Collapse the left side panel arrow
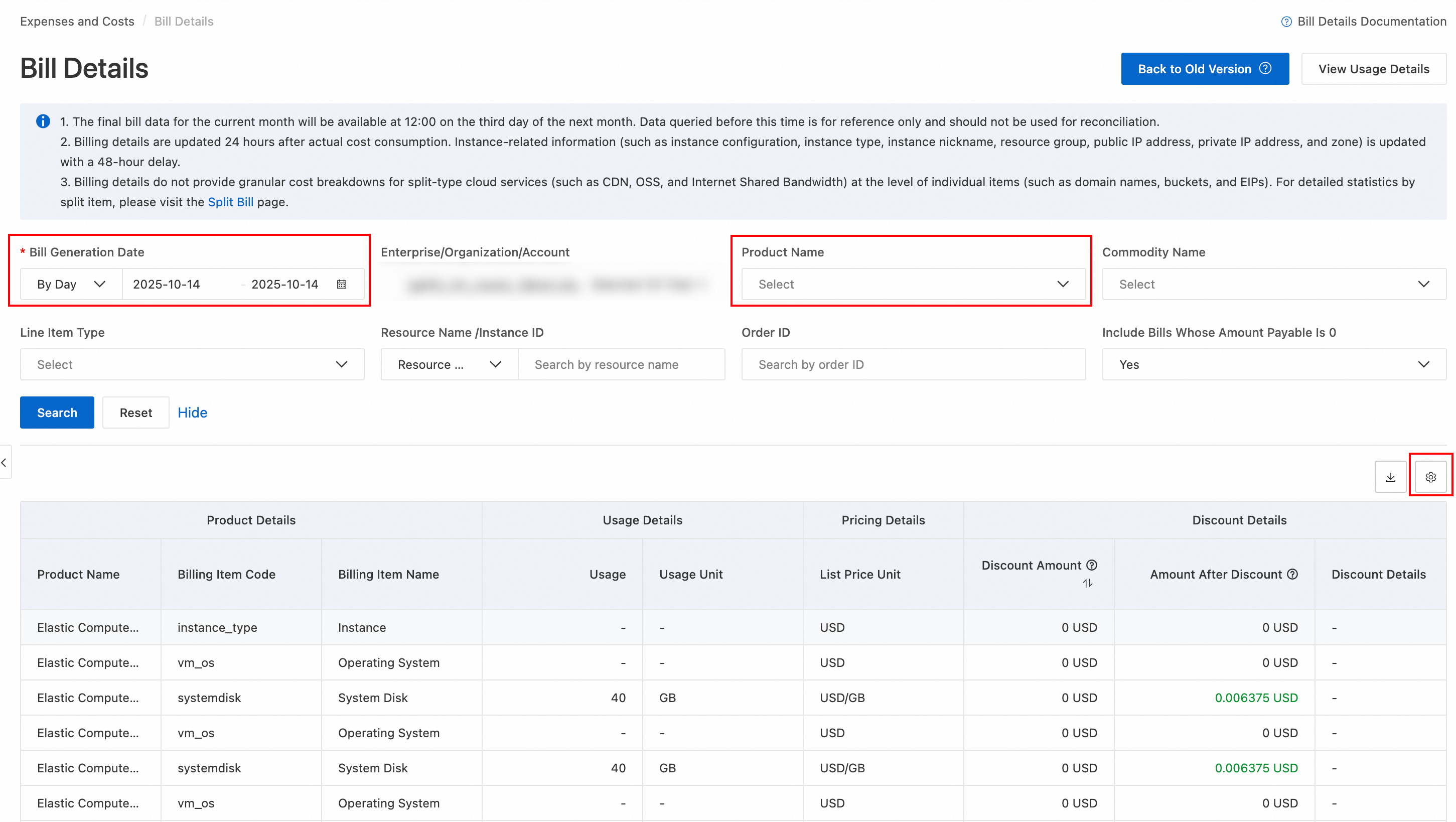Screen dimensions: 1456x822 click(5, 462)
